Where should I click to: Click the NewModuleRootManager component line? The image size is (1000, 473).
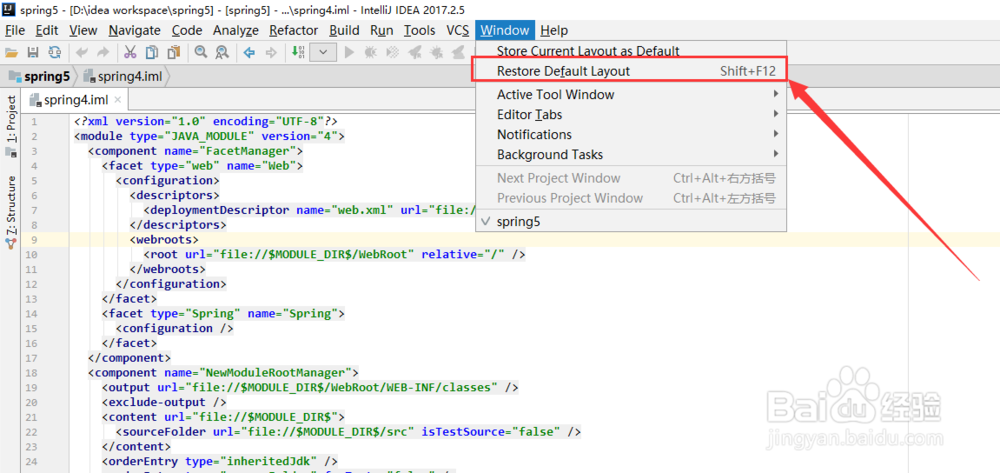[223, 372]
